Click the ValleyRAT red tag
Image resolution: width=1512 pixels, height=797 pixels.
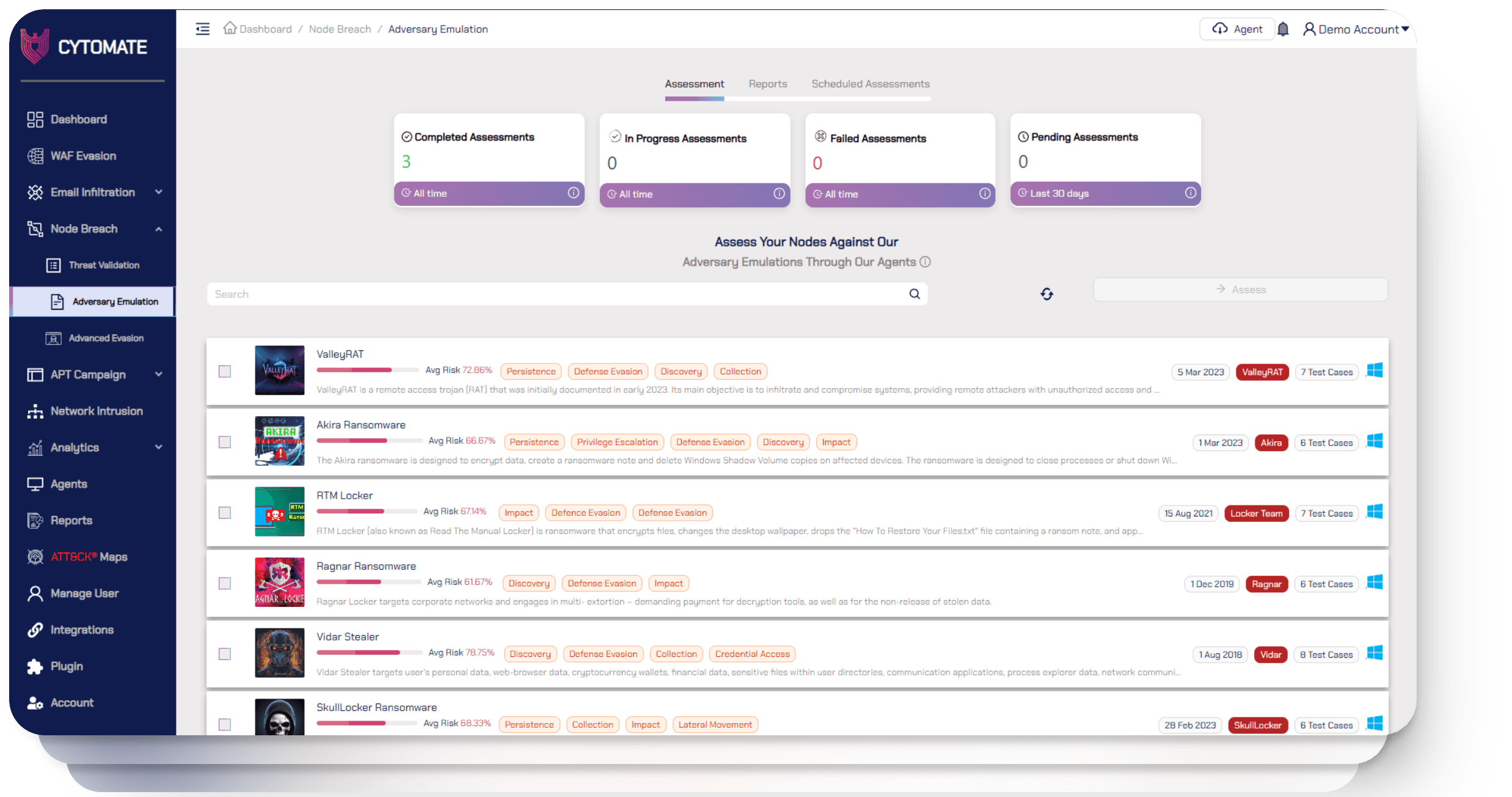[1262, 372]
